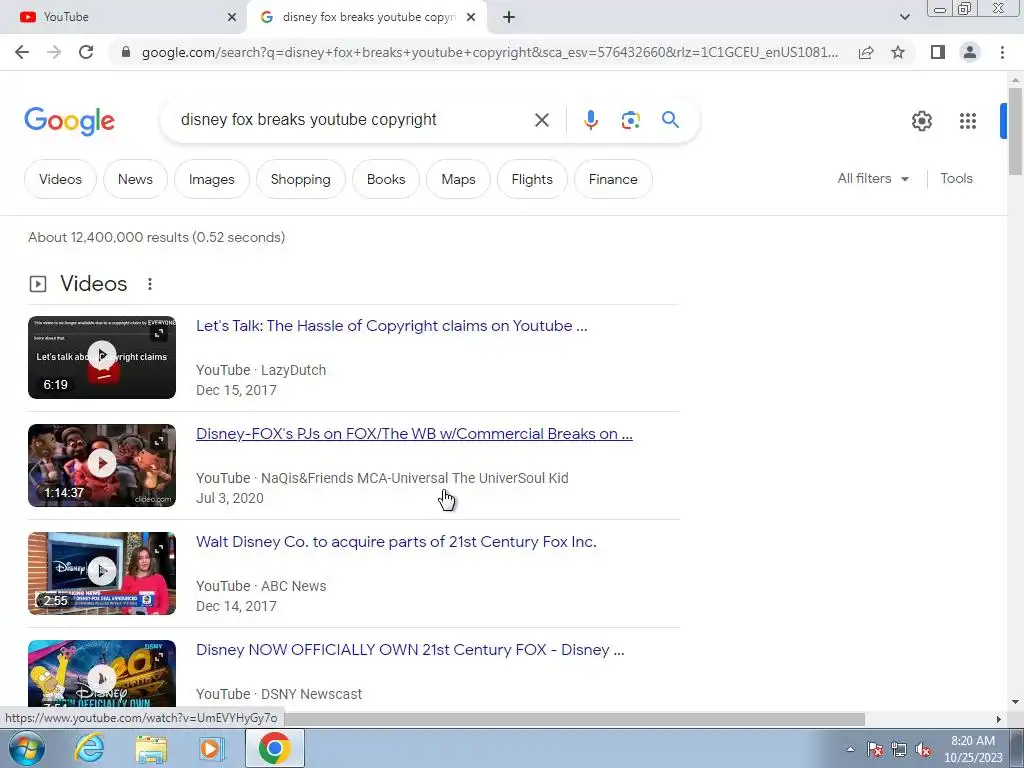
Task: Close the YouTube tab
Action: coord(232,17)
